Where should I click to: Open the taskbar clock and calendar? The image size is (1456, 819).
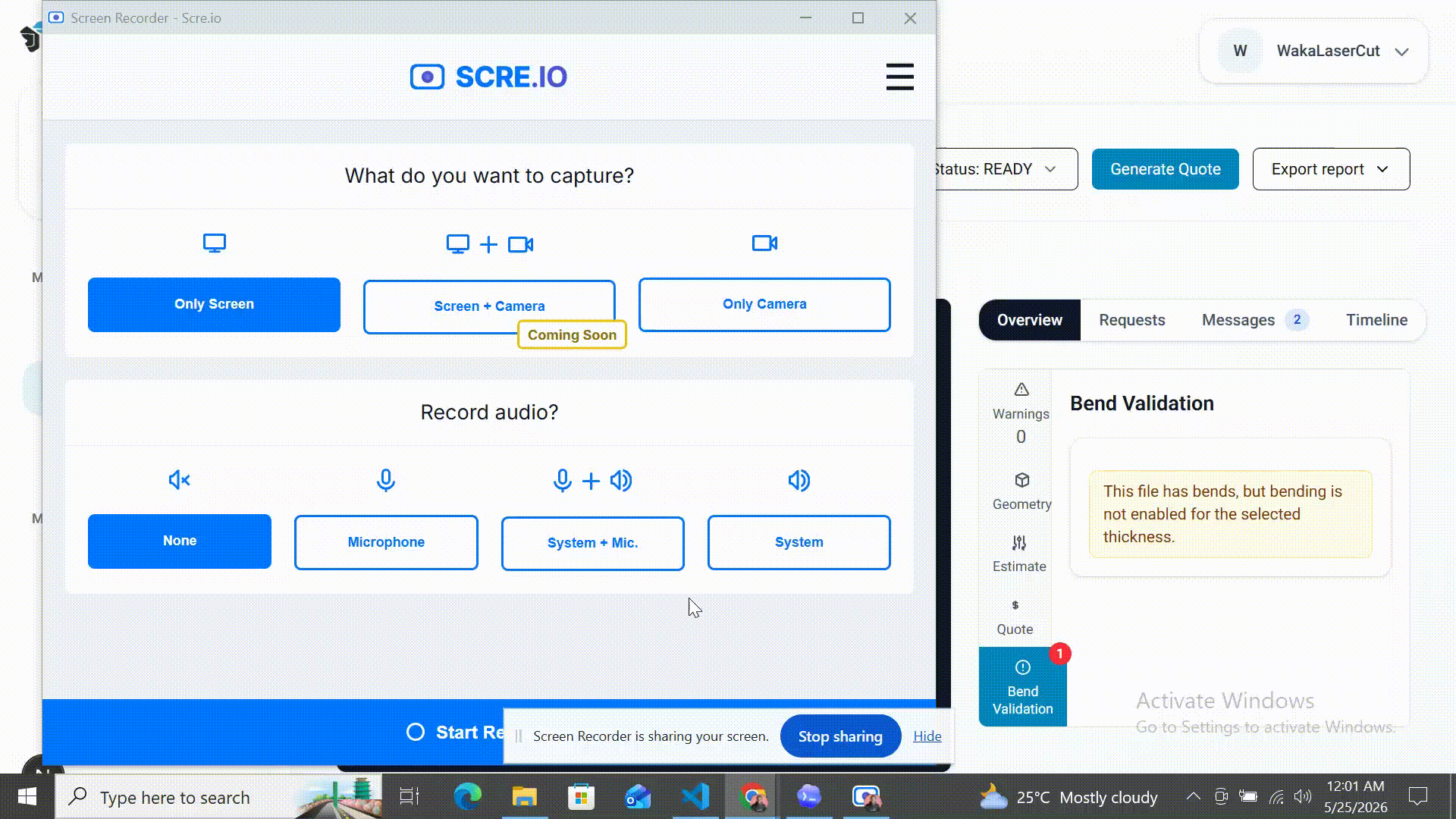[x=1356, y=796]
